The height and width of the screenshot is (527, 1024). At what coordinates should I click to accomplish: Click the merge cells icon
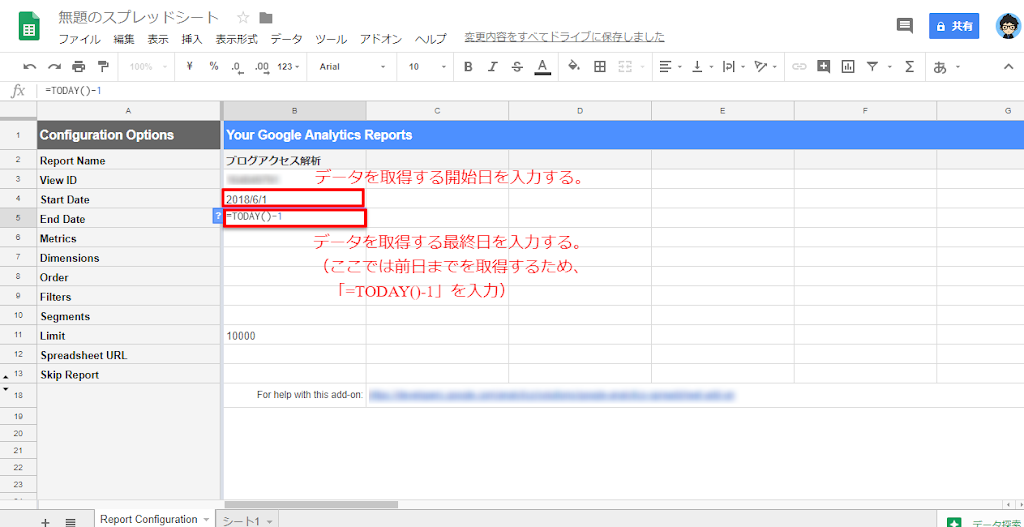625,67
